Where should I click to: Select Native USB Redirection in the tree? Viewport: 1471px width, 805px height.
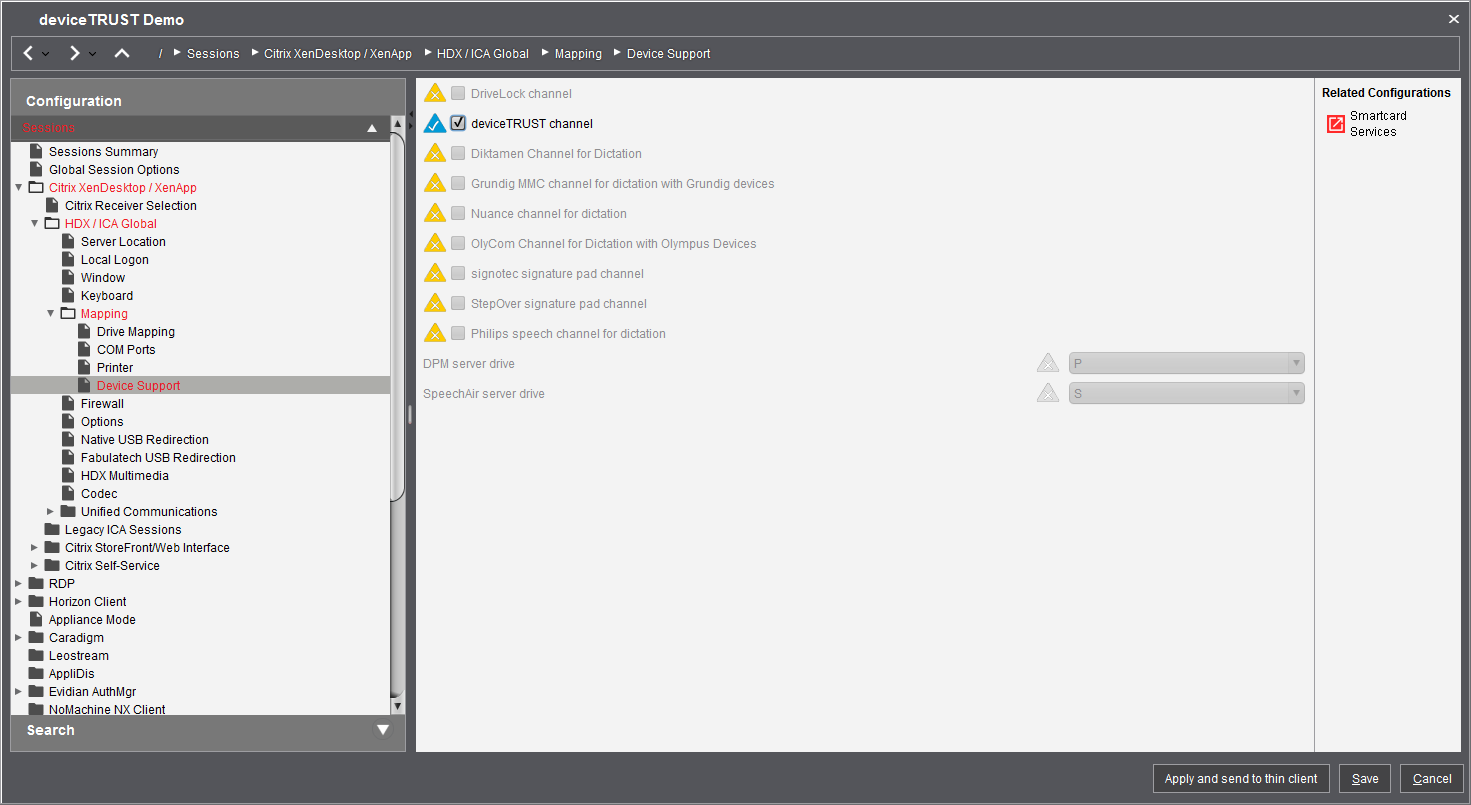(144, 439)
